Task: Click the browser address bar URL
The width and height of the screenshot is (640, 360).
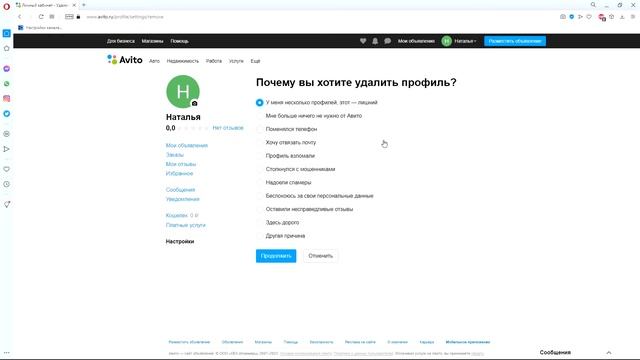Action: coord(125,17)
